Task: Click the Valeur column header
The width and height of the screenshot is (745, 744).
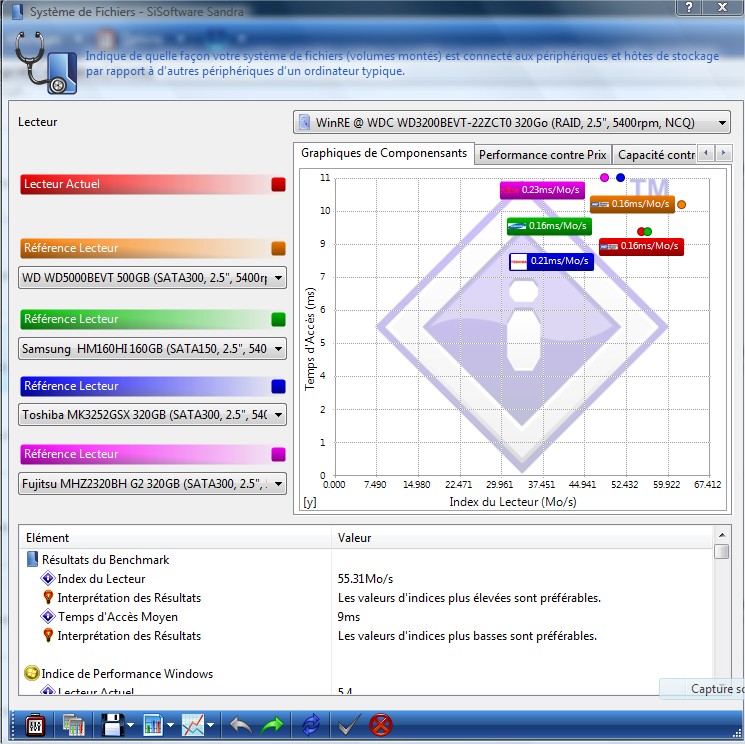Action: (x=523, y=538)
